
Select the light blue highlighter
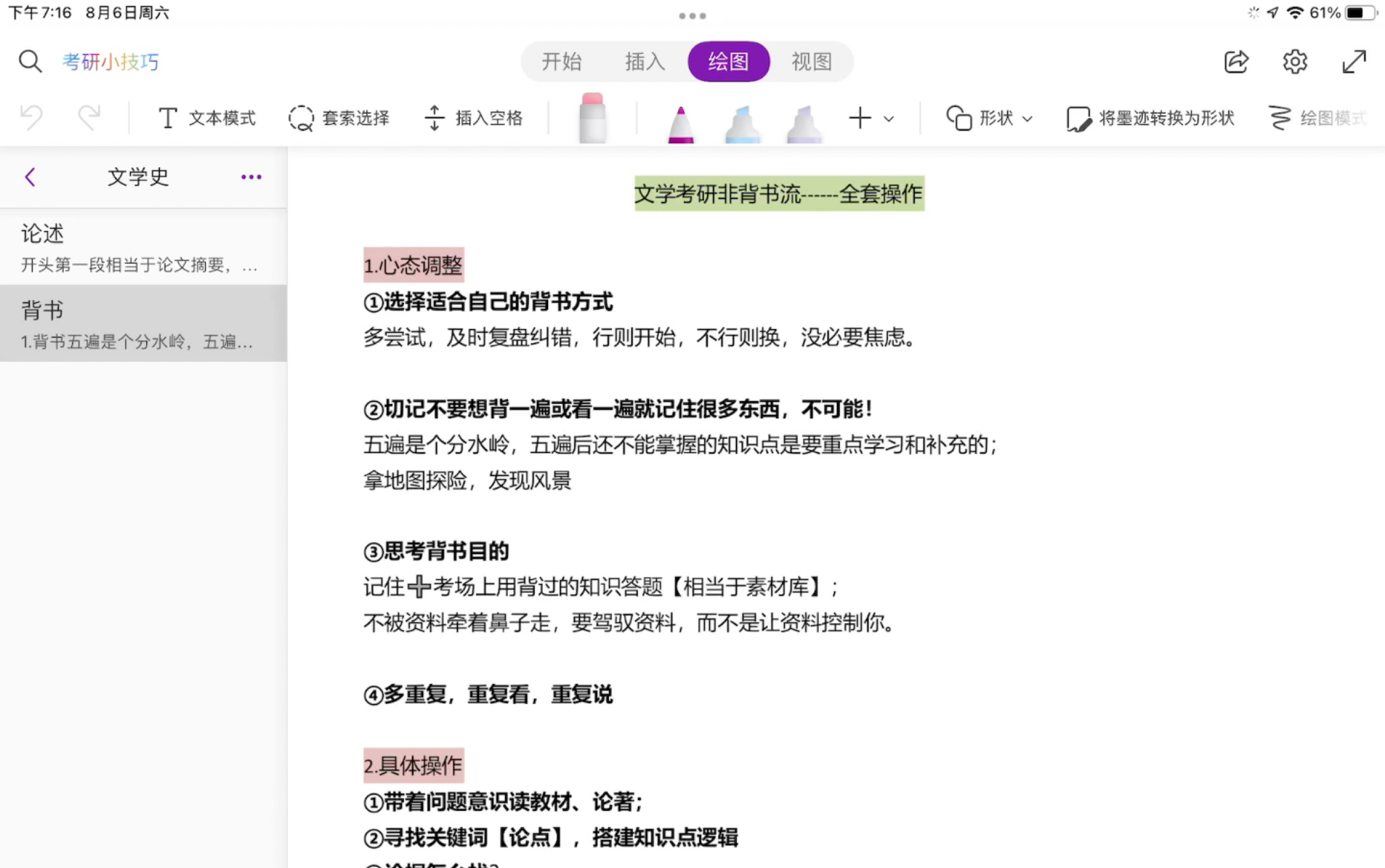click(742, 124)
